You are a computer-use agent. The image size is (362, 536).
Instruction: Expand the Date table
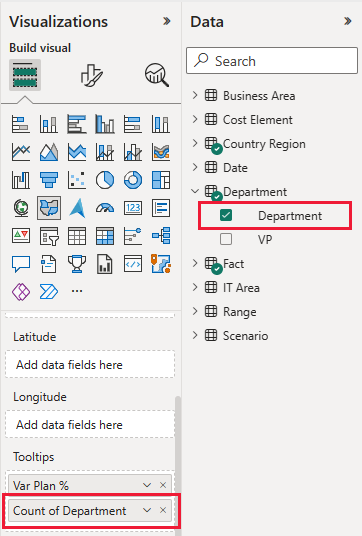(x=195, y=167)
